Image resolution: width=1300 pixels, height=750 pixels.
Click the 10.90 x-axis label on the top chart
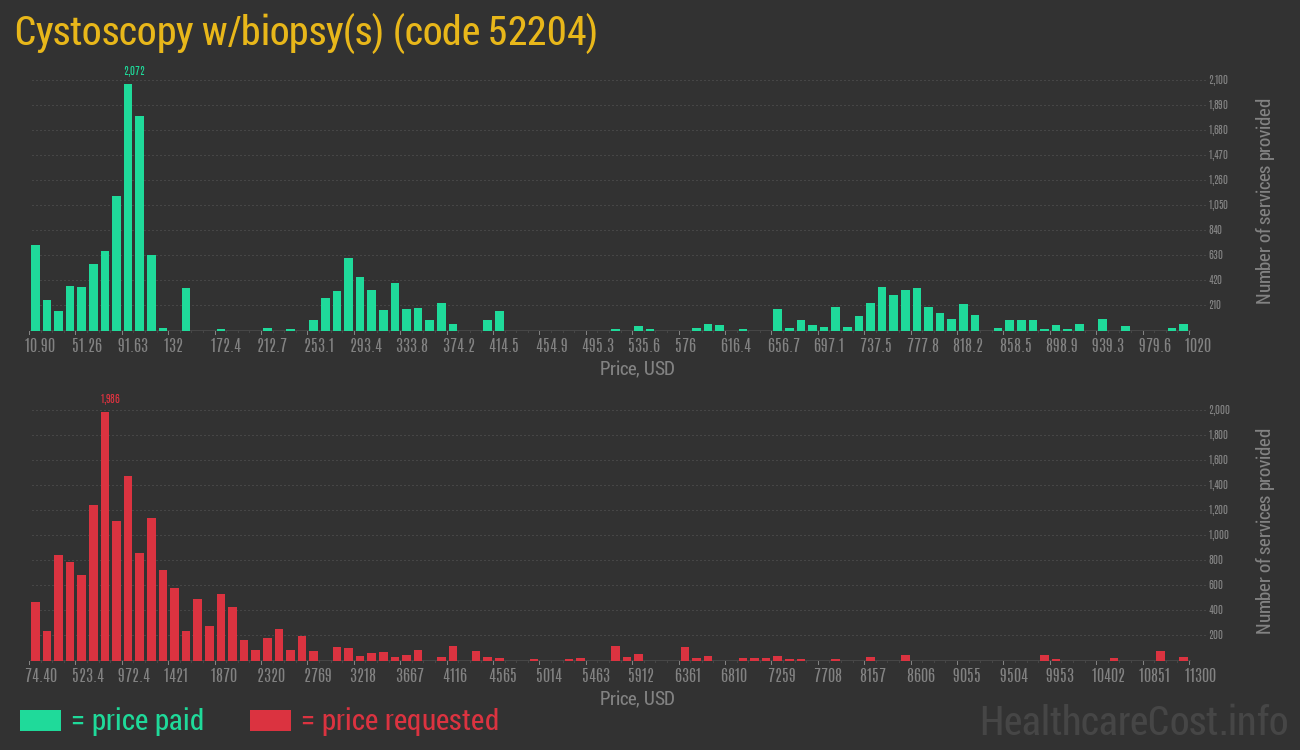click(x=40, y=346)
